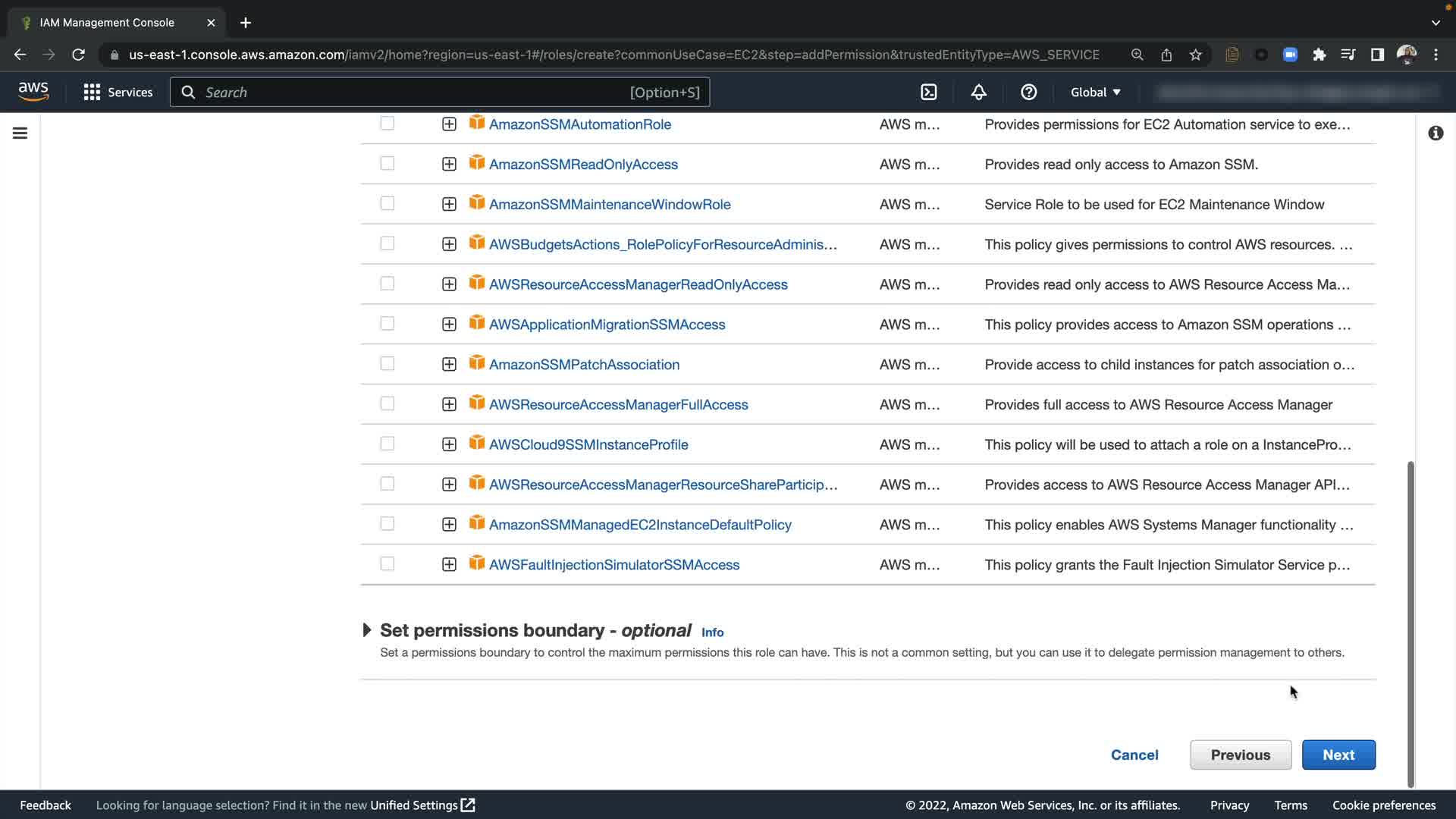Screen dimensions: 1456x819
Task: Bookmark page with the star icon
Action: click(1196, 55)
